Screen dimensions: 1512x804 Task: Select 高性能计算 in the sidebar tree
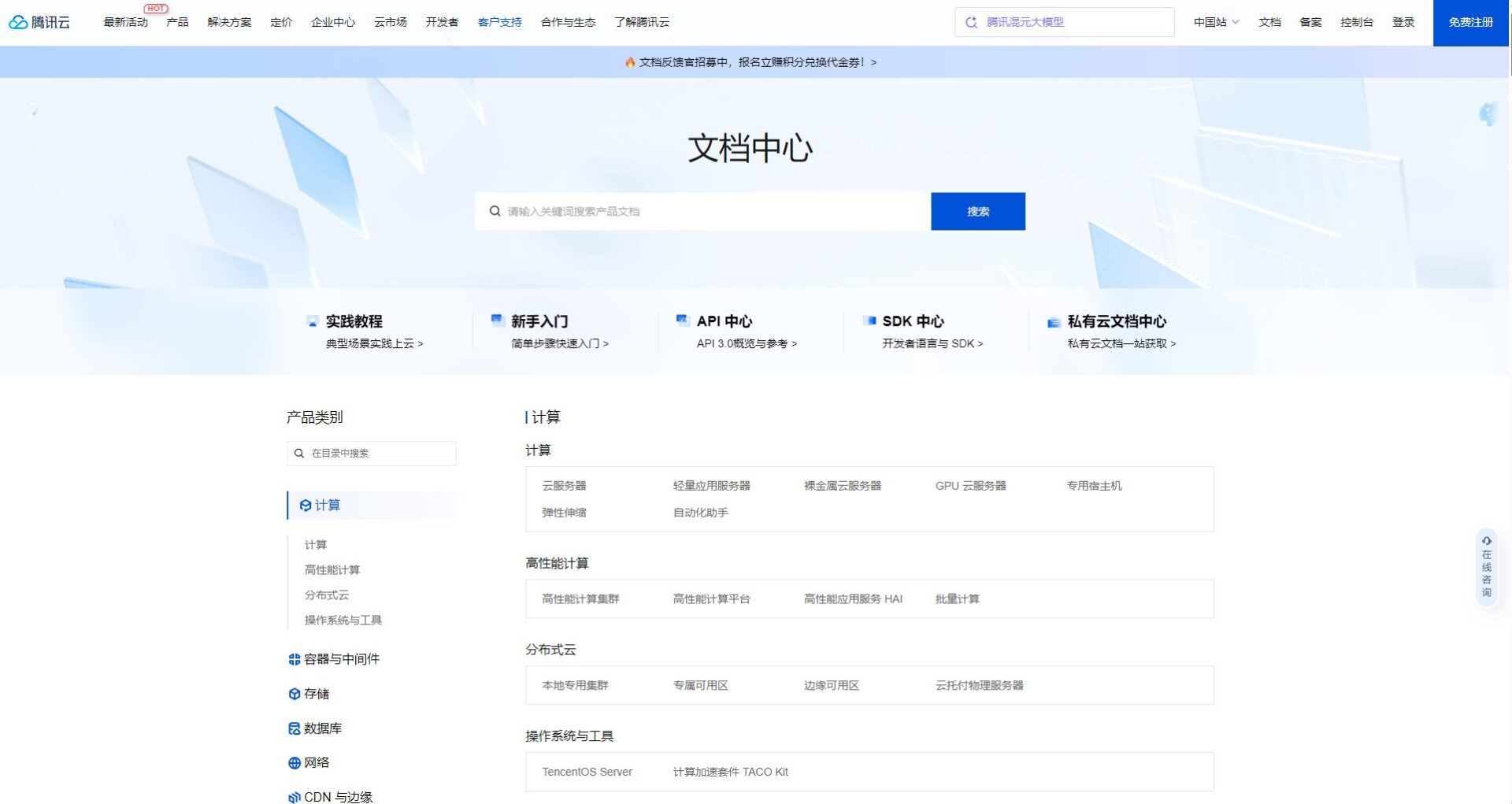coord(333,569)
